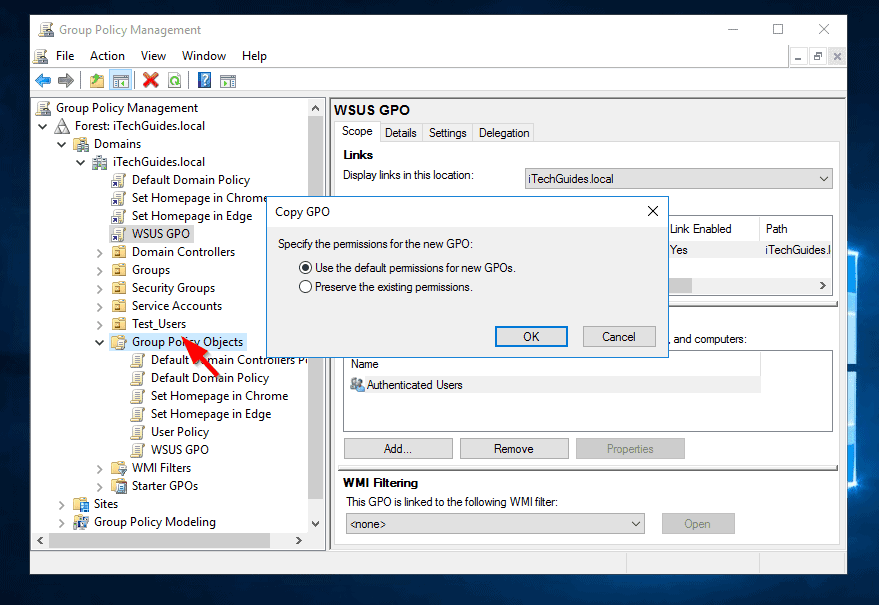
Task: Click the Security Groups OU icon
Action: 119,288
